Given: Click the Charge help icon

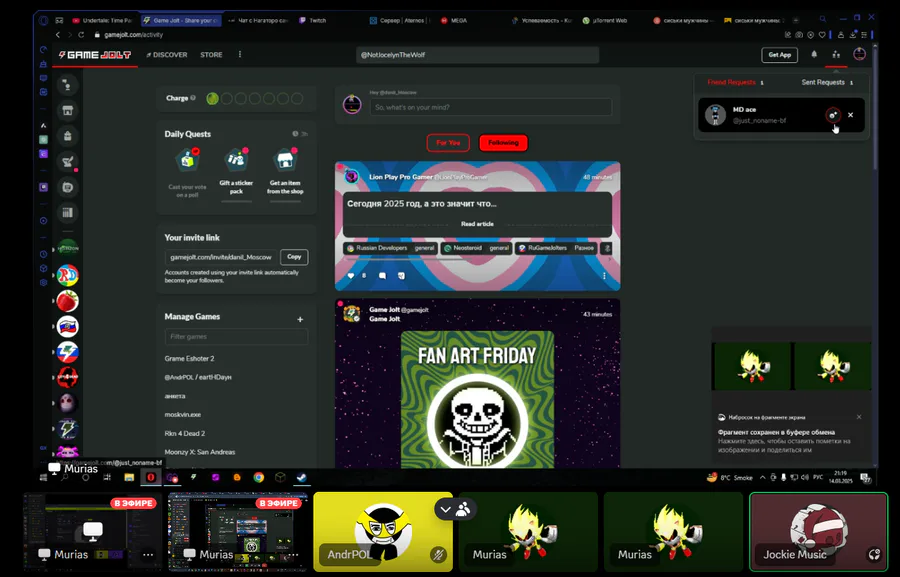Looking at the screenshot, I should (193, 98).
